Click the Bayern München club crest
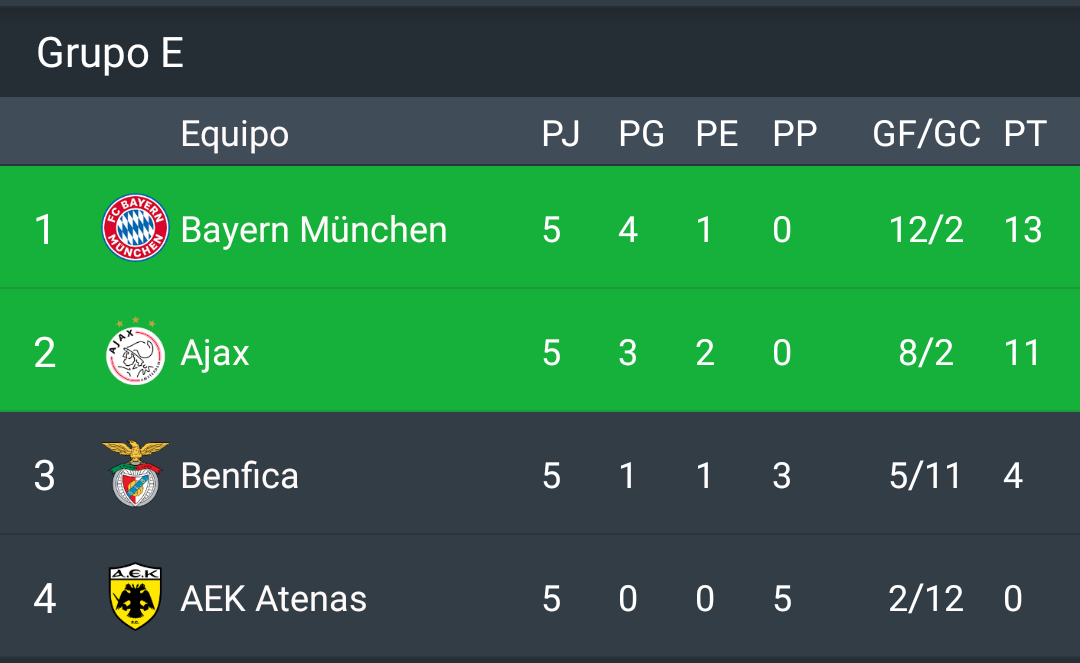Viewport: 1080px width, 663px height. pyautogui.click(x=135, y=229)
